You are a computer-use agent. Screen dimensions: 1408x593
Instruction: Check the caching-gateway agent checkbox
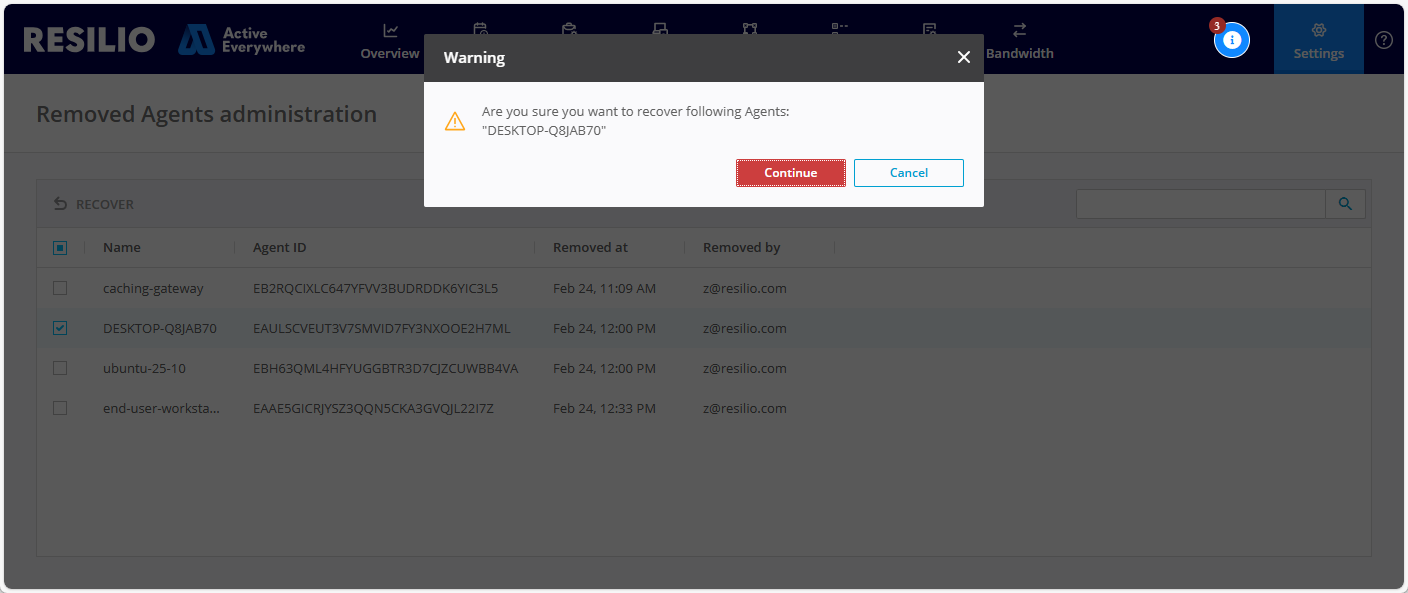[60, 288]
